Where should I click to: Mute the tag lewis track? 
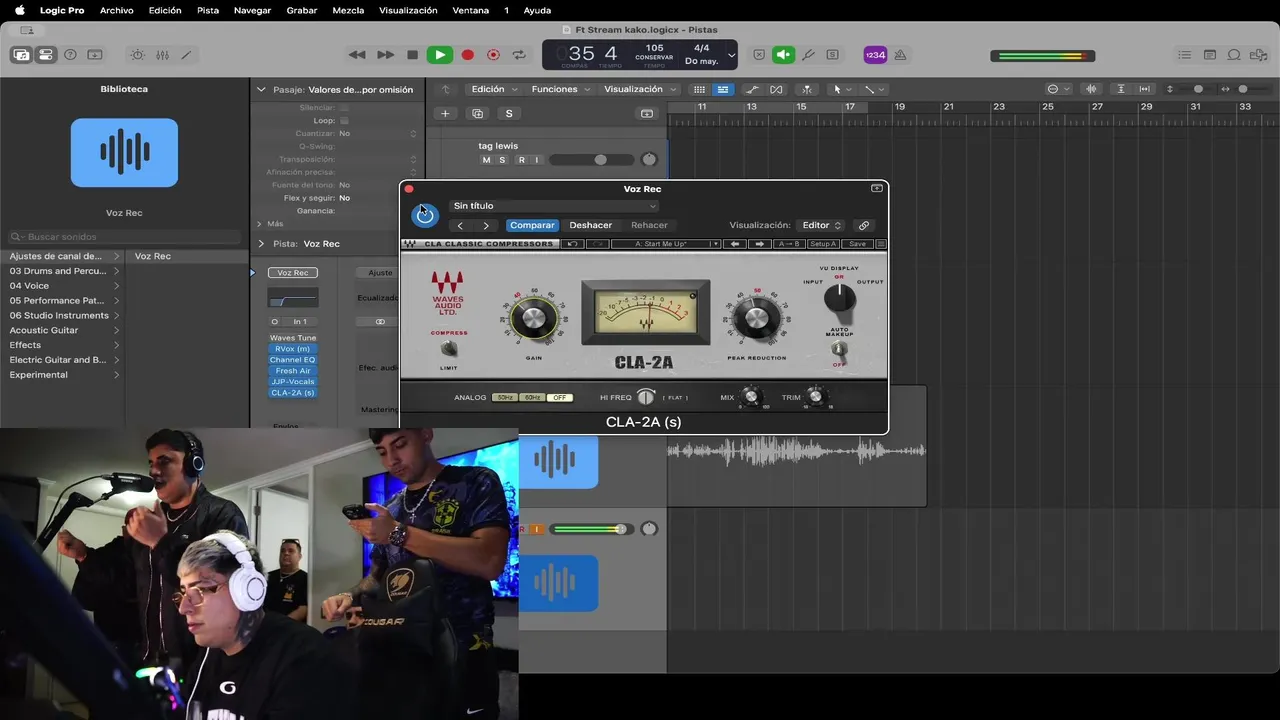point(486,160)
